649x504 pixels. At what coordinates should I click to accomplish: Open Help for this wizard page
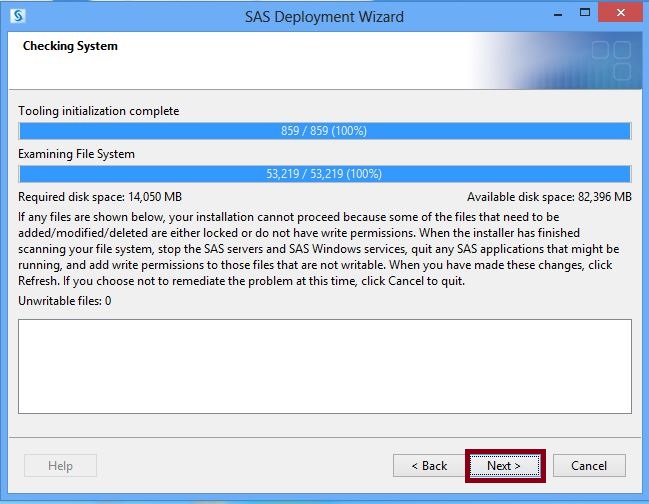click(x=60, y=466)
